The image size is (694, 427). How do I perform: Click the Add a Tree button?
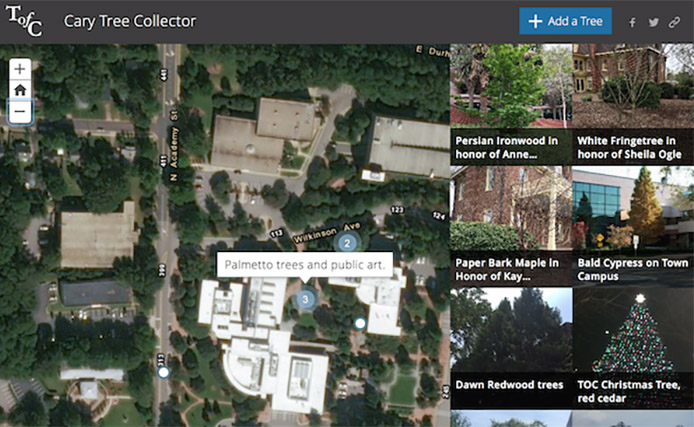tap(565, 21)
